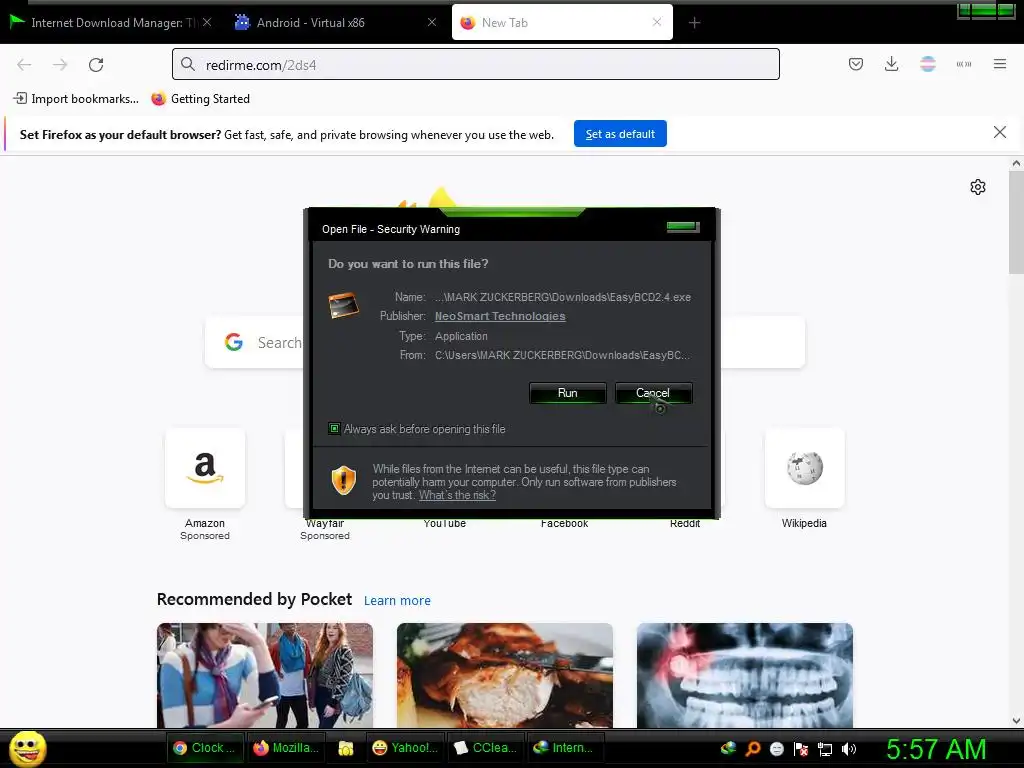This screenshot has height=768, width=1024.
Task: Click the 5:57 AM taskbar clock
Action: [935, 749]
